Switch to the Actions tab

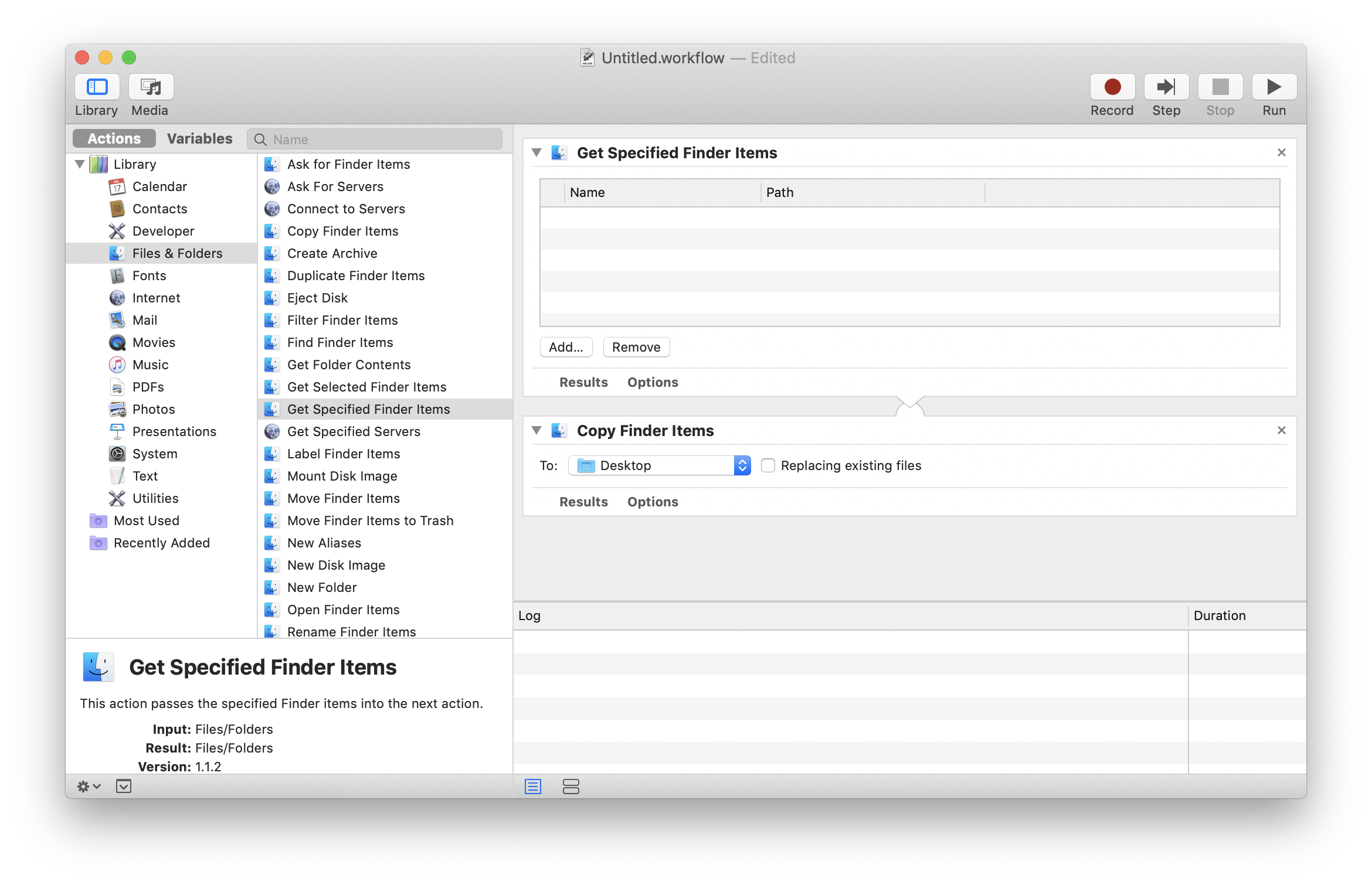[x=114, y=139]
